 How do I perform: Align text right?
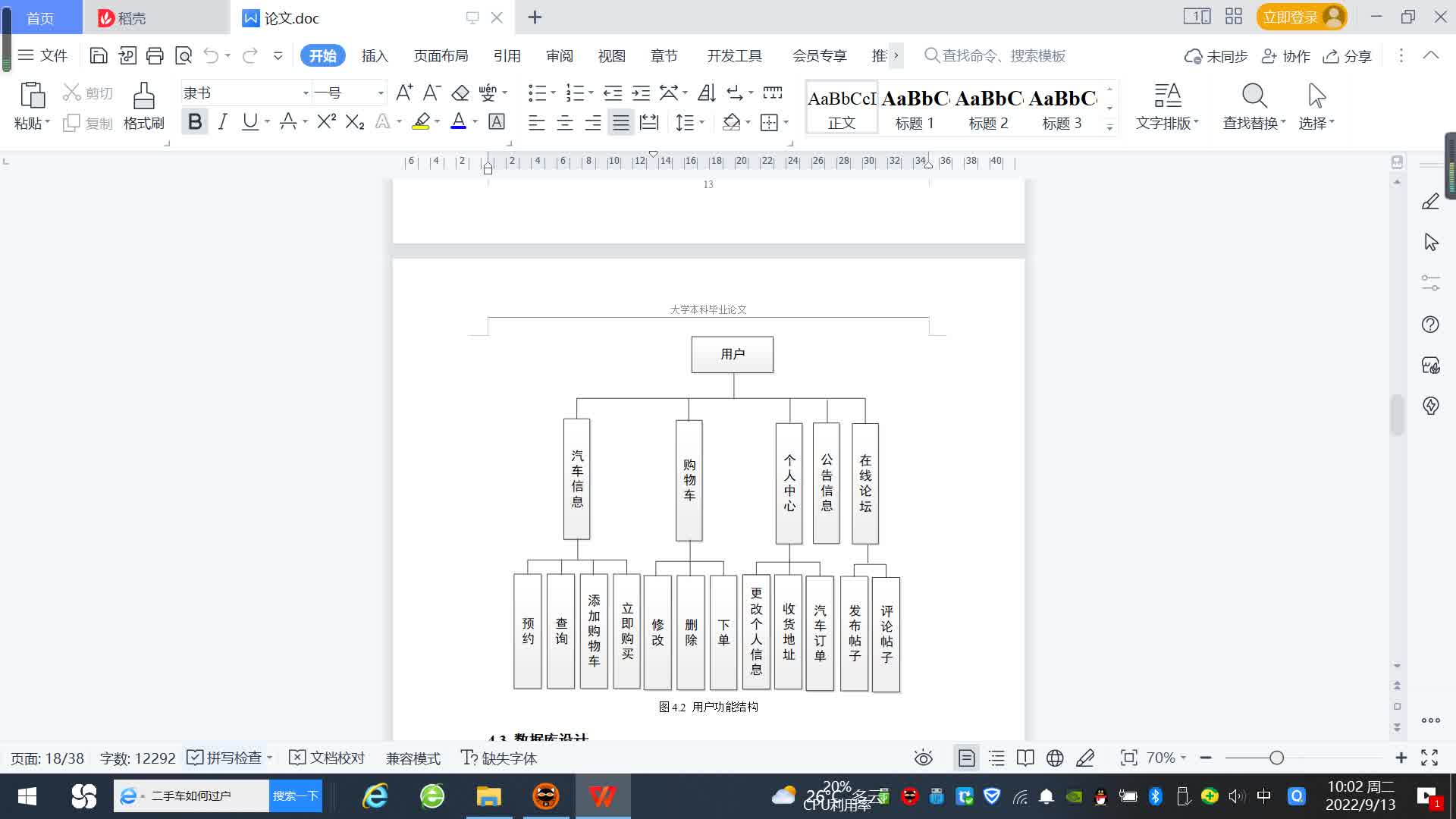(x=592, y=122)
